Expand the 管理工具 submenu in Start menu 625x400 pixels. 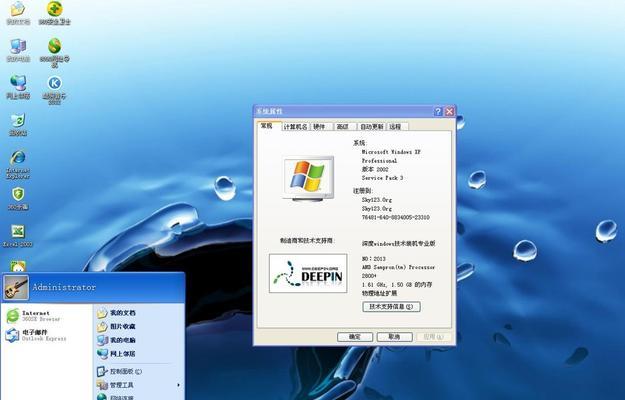tap(138, 385)
